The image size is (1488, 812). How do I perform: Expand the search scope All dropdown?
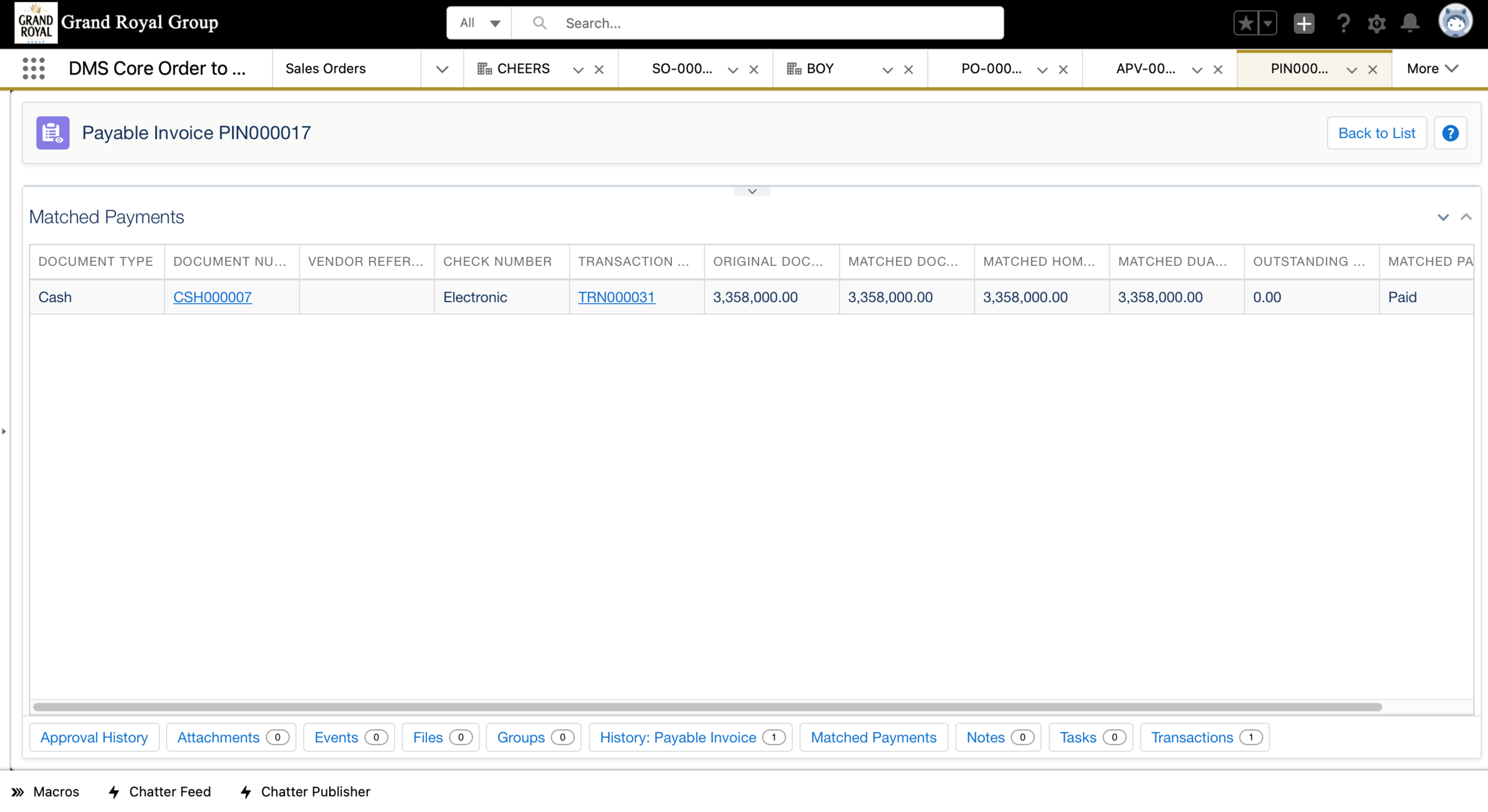[x=479, y=23]
